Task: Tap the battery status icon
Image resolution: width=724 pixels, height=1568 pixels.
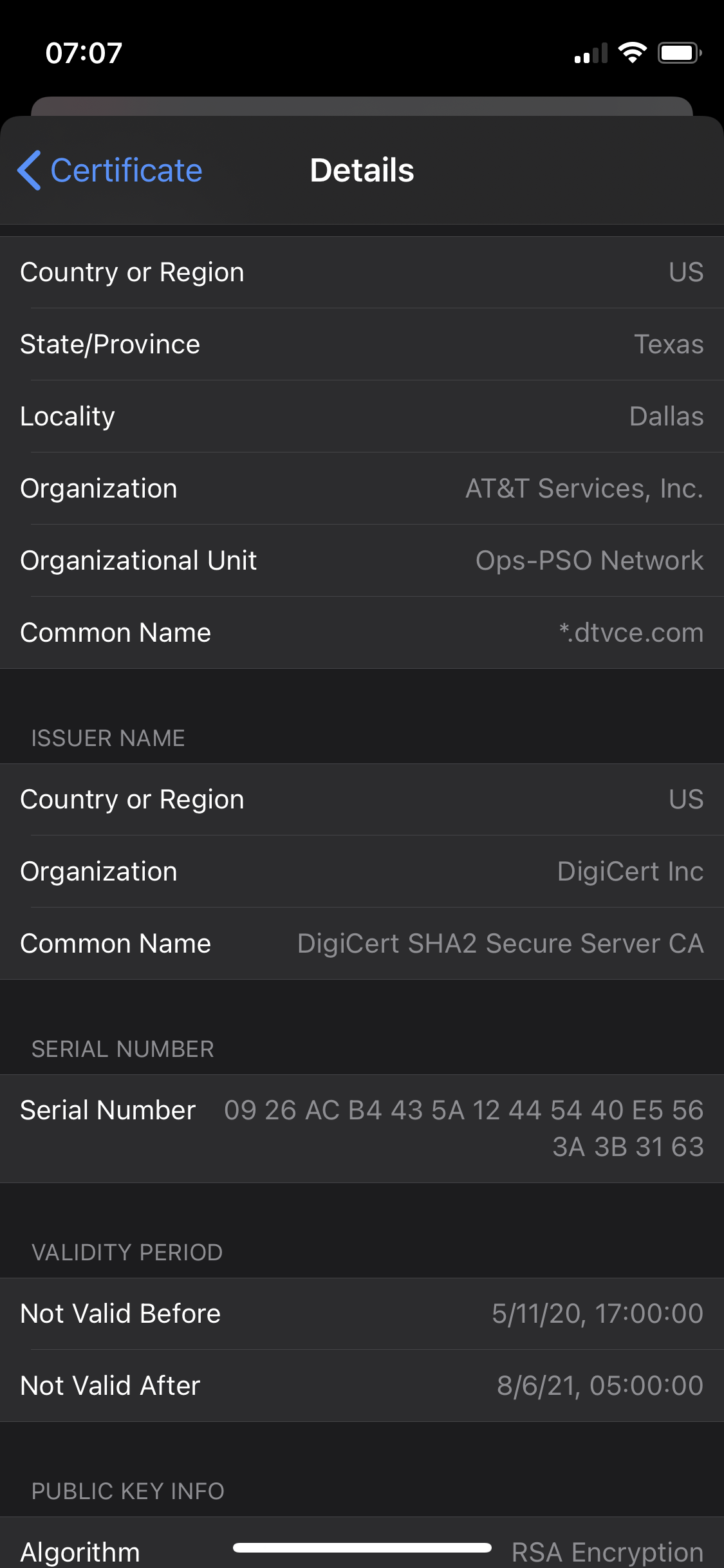Action: point(679,53)
